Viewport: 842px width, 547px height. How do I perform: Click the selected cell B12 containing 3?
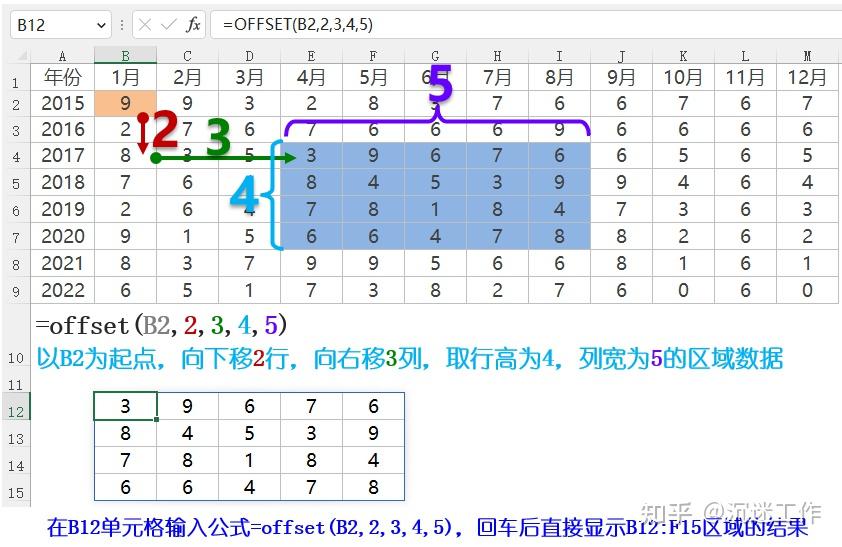(126, 406)
